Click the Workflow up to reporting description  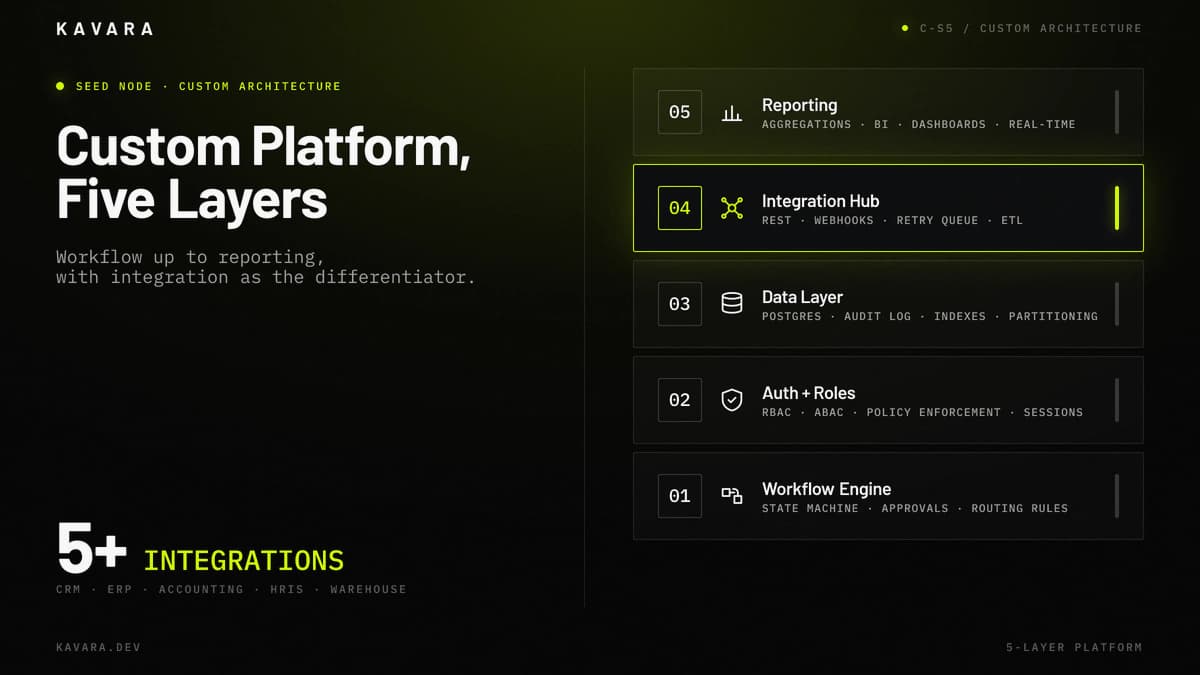(266, 267)
